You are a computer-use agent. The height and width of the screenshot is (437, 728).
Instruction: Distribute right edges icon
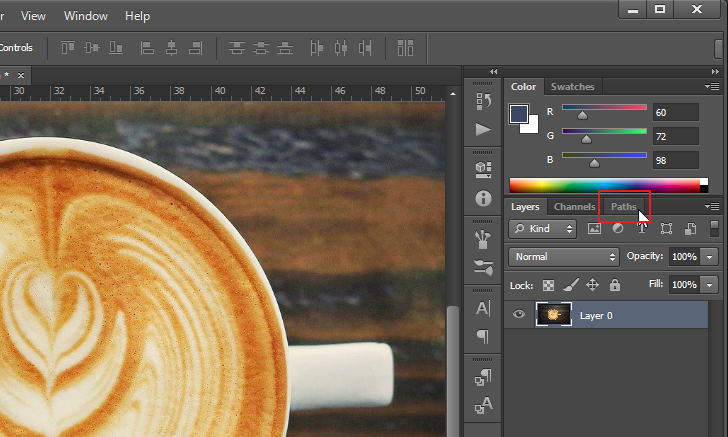tap(365, 48)
